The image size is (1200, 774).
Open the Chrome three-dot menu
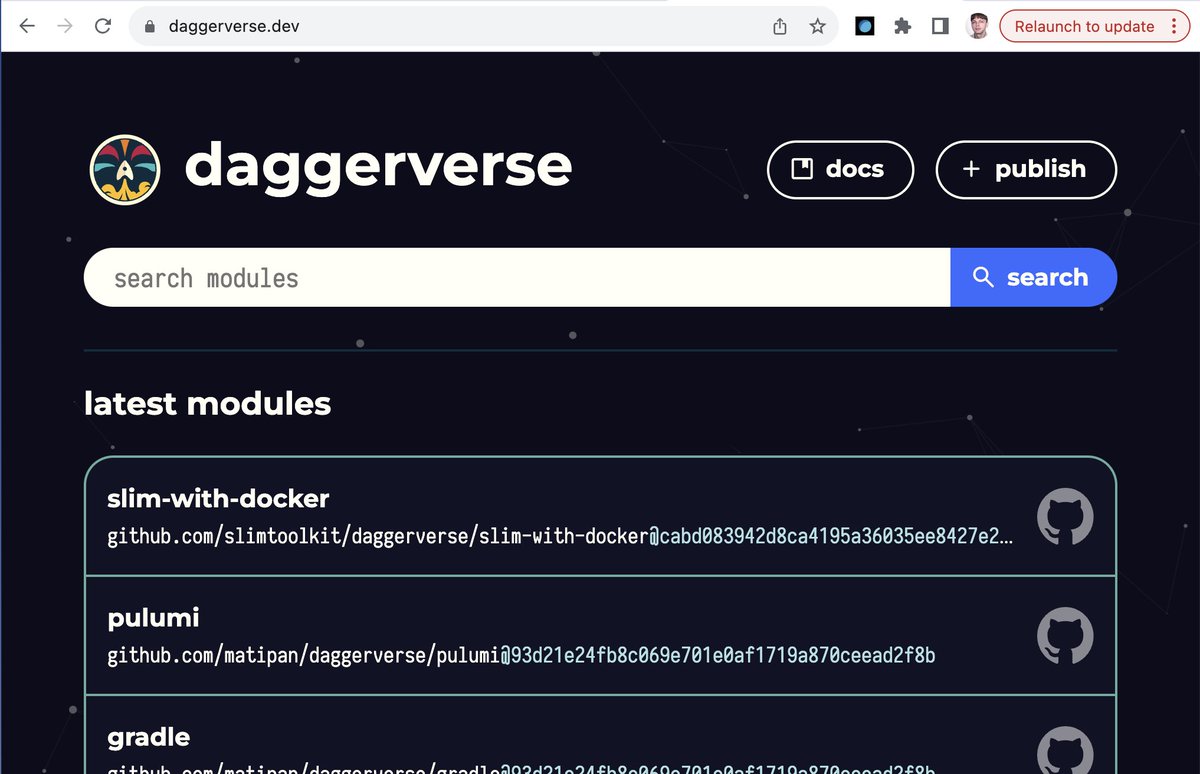tap(1174, 27)
